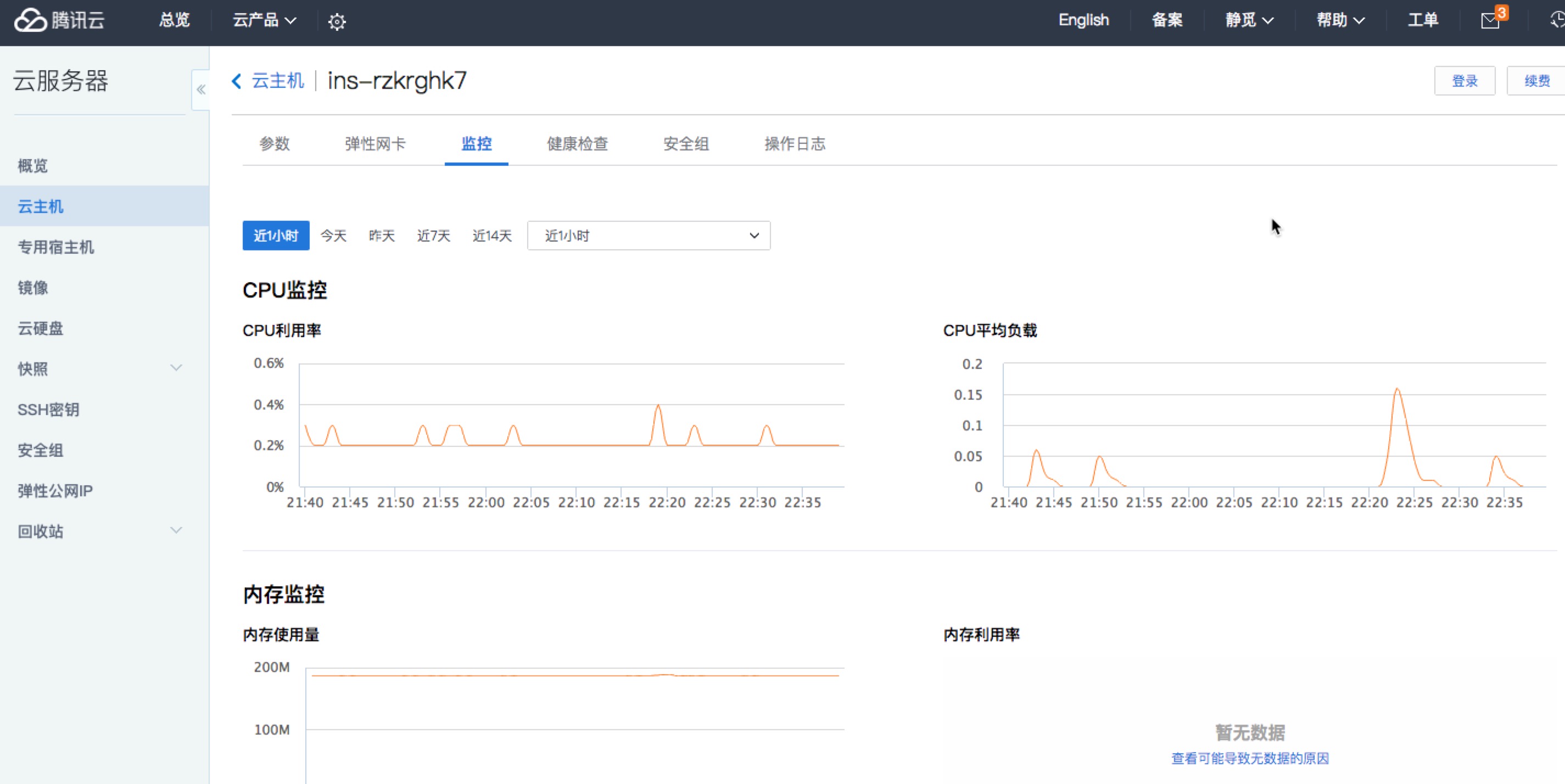Switch to the 健康检查 tab

point(577,144)
